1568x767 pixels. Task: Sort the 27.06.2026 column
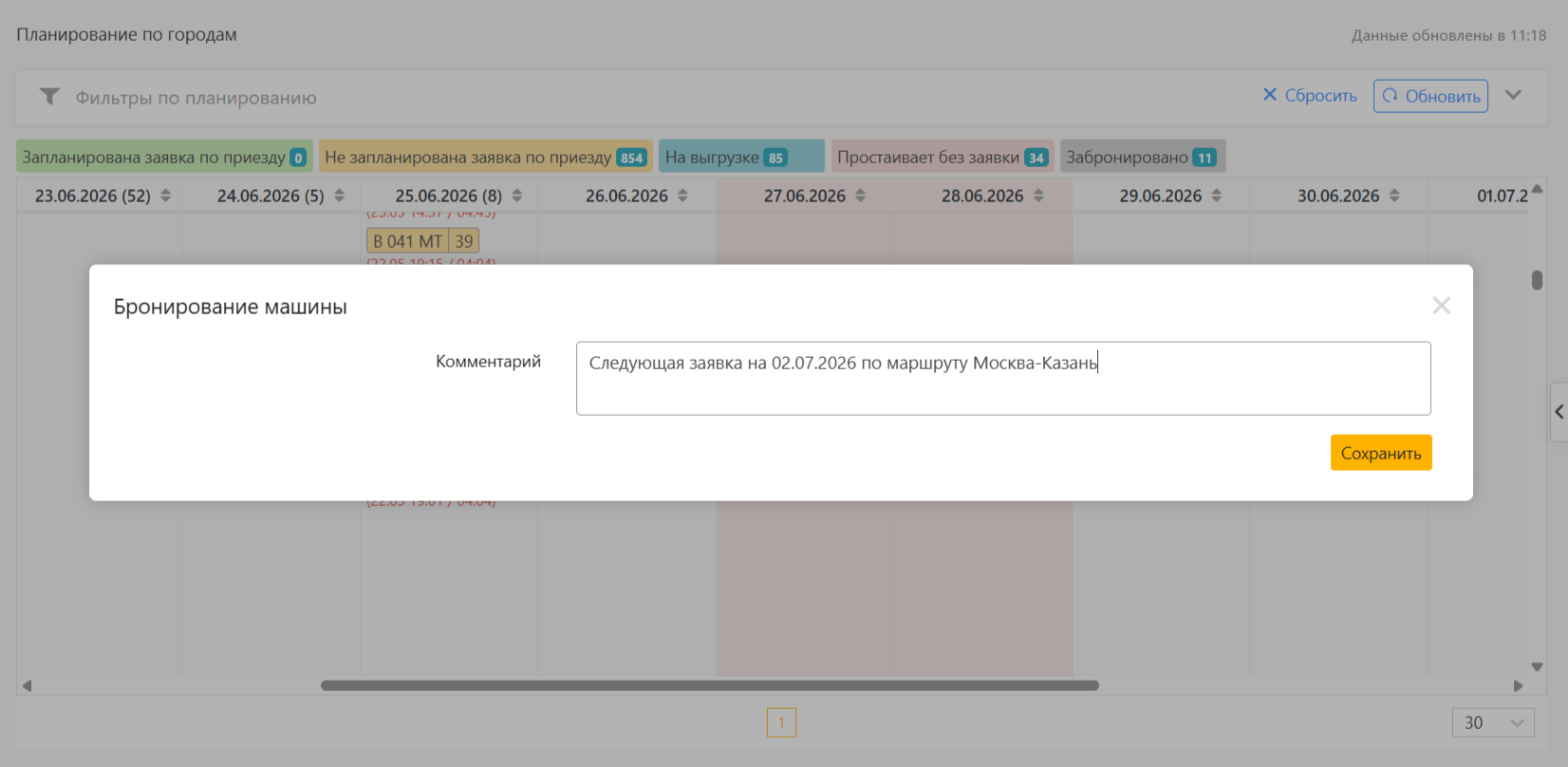[861, 196]
